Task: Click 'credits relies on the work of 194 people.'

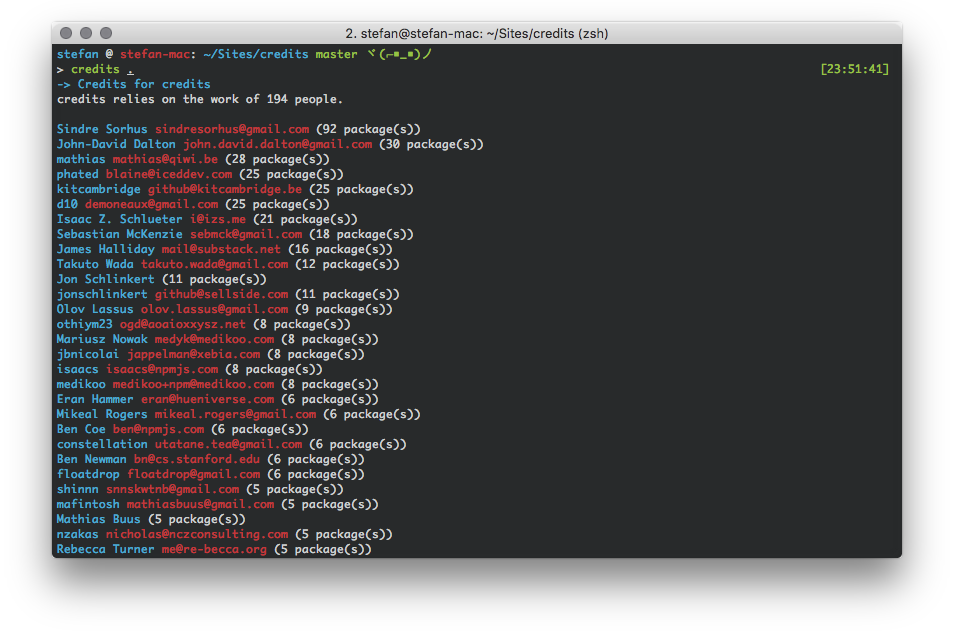Action: point(200,99)
